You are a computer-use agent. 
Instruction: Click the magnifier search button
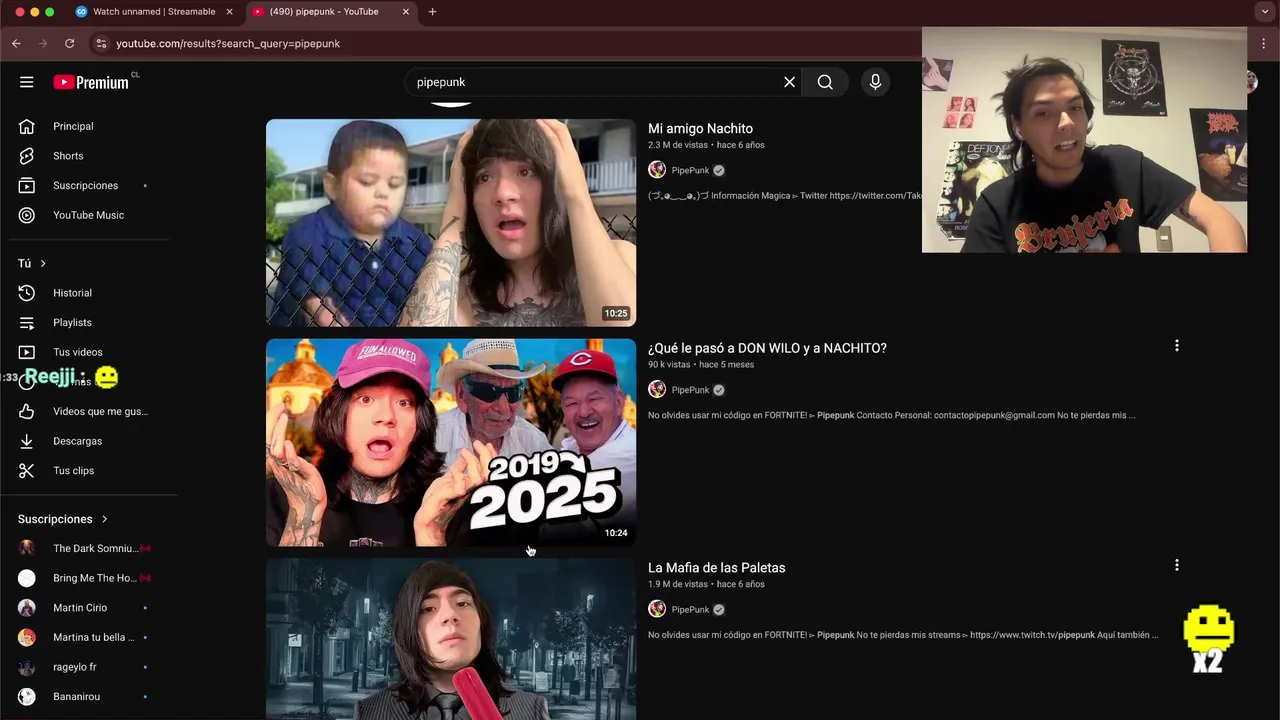coord(825,82)
